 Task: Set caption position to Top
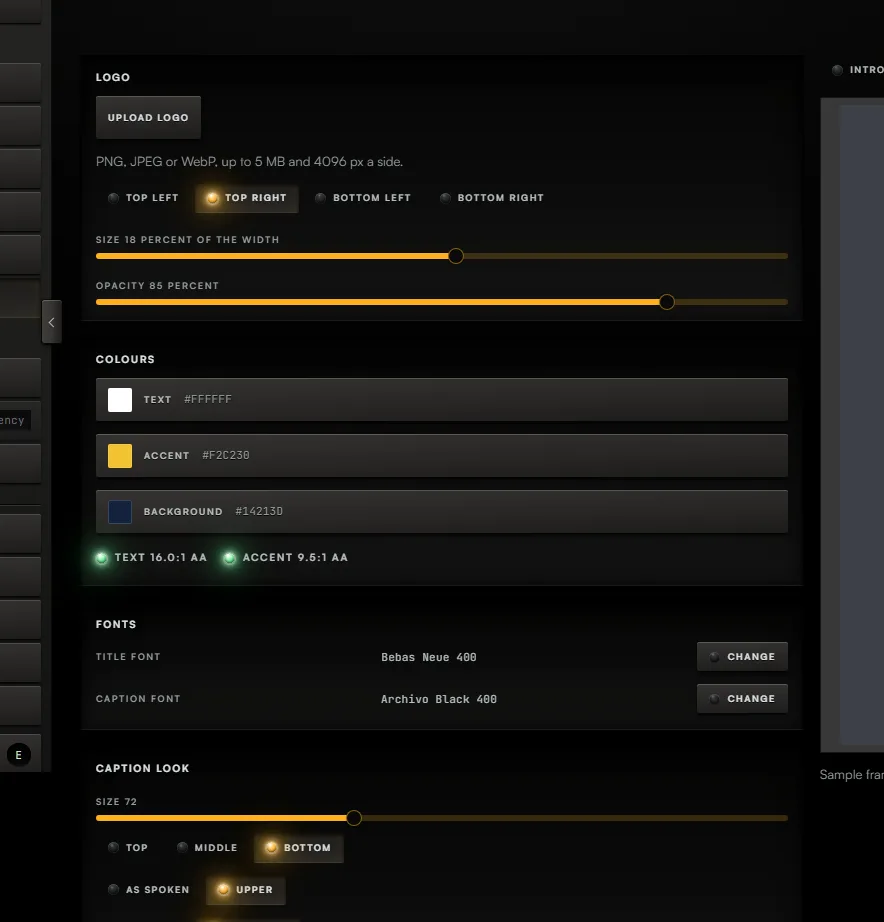(128, 848)
